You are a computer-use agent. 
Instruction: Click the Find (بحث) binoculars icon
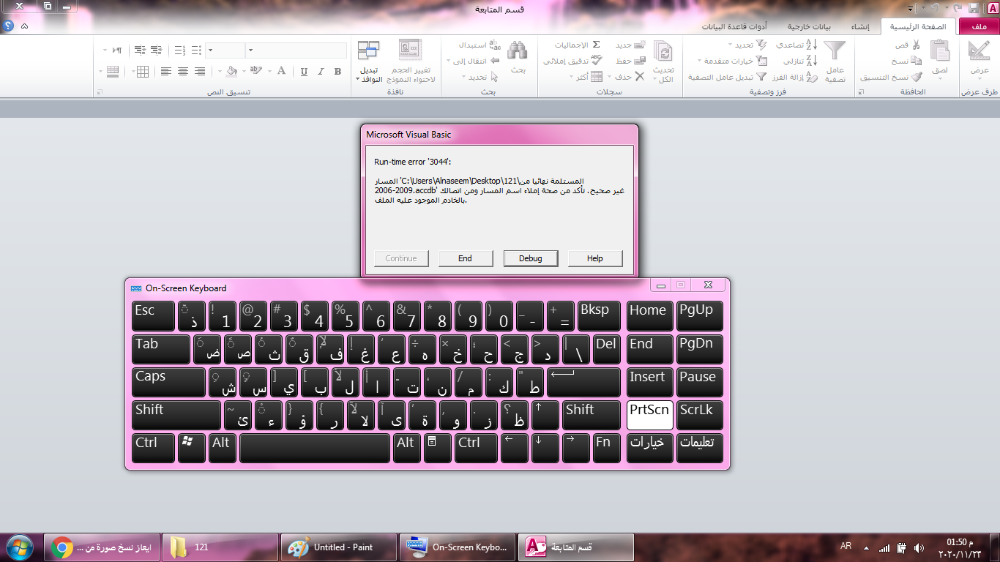click(517, 51)
